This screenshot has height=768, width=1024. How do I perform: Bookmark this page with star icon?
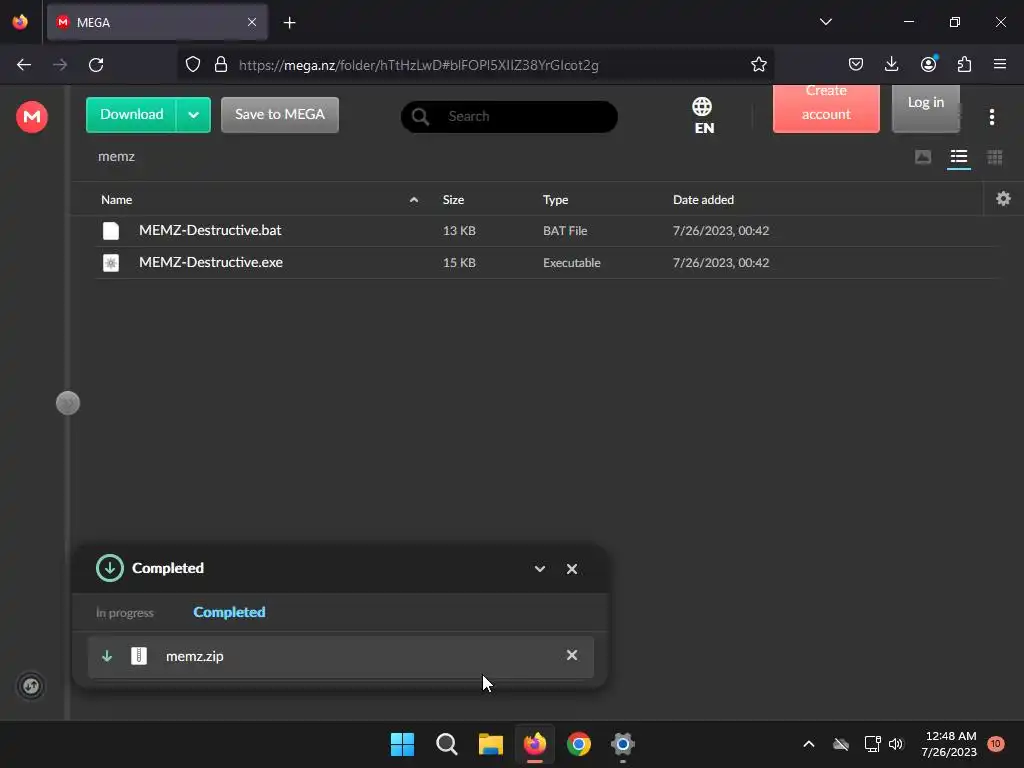(758, 65)
